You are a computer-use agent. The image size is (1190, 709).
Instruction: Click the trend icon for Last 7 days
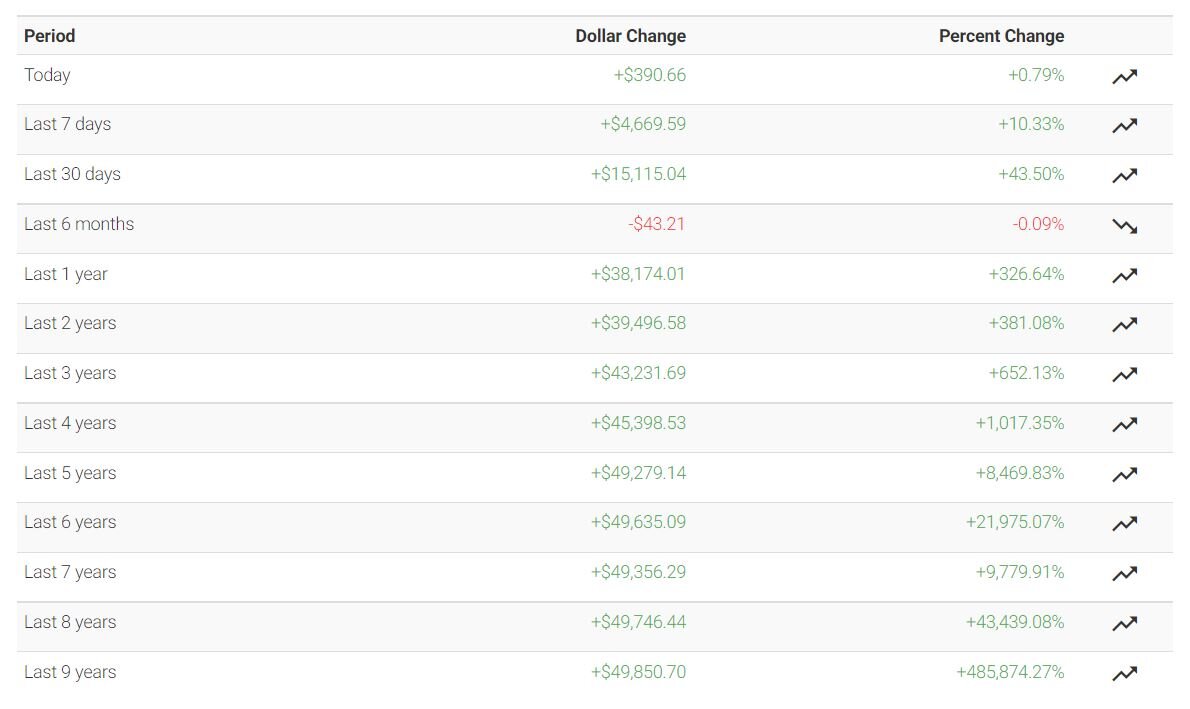coord(1125,125)
